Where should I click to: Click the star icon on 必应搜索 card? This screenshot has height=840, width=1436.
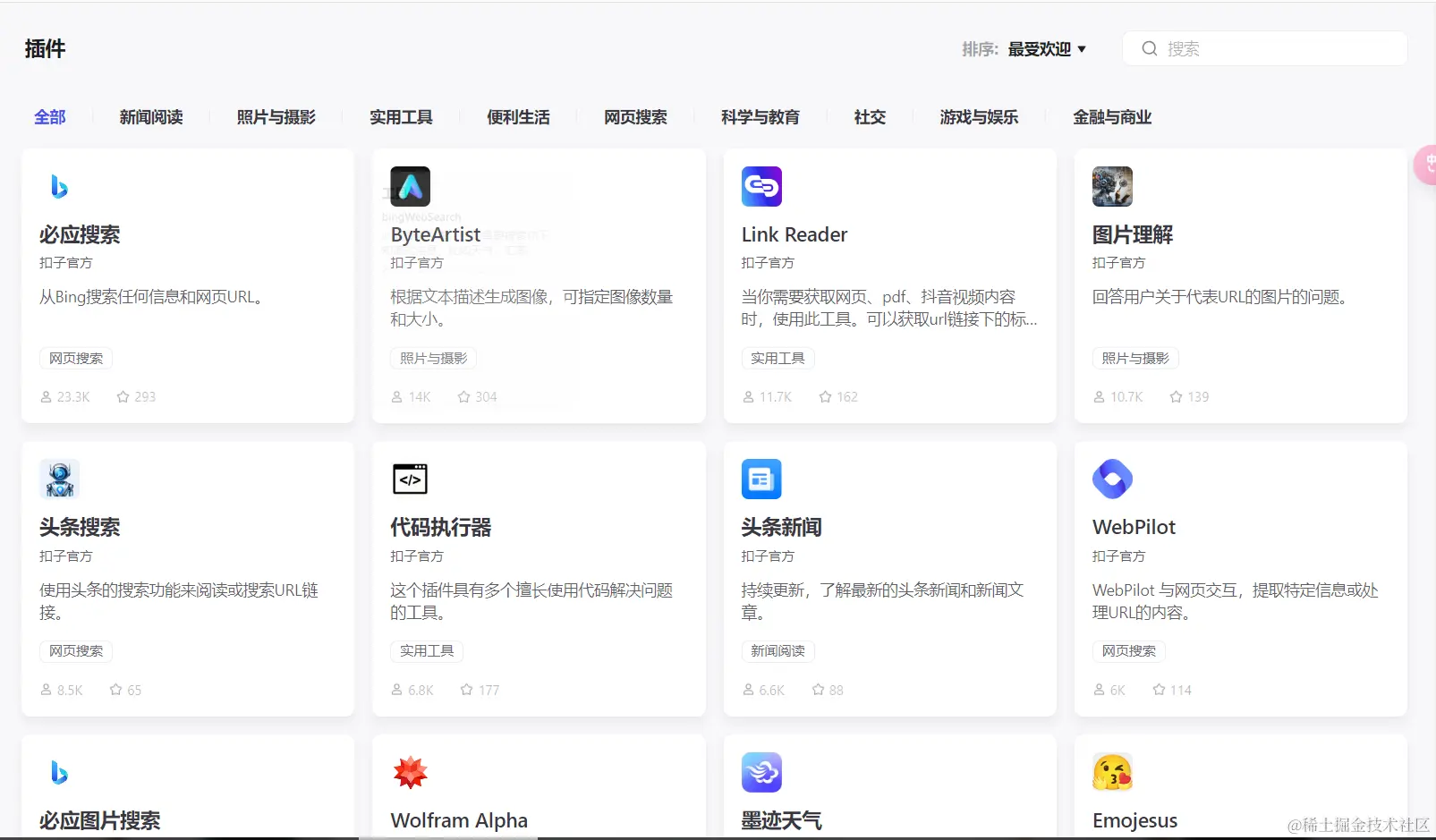coord(123,396)
